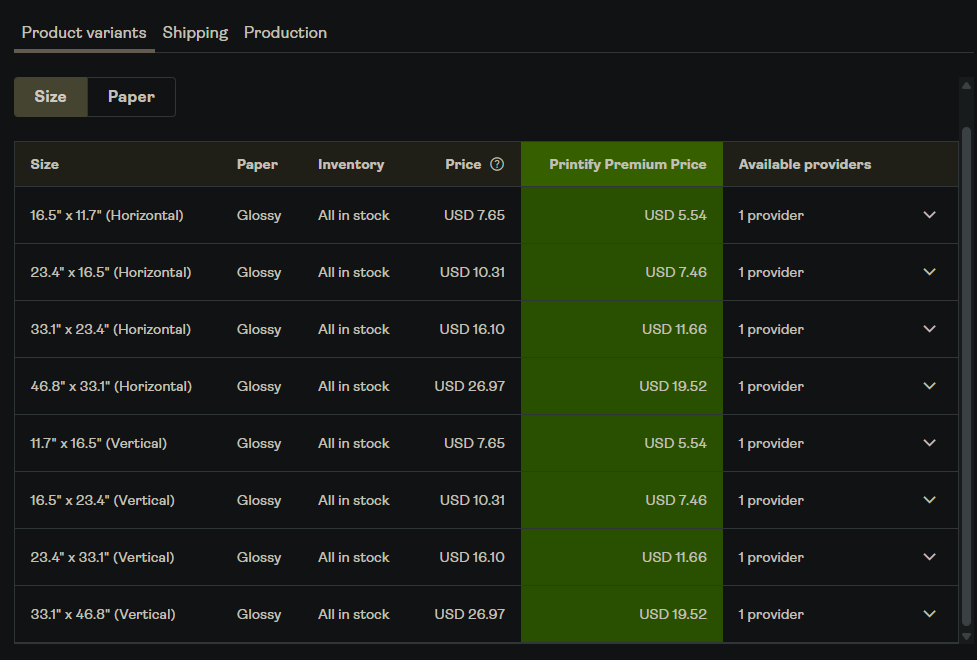Viewport: 977px width, 660px height.
Task: Expand providers for 33.1" x 46.8" Vertical row
Action: 929,615
